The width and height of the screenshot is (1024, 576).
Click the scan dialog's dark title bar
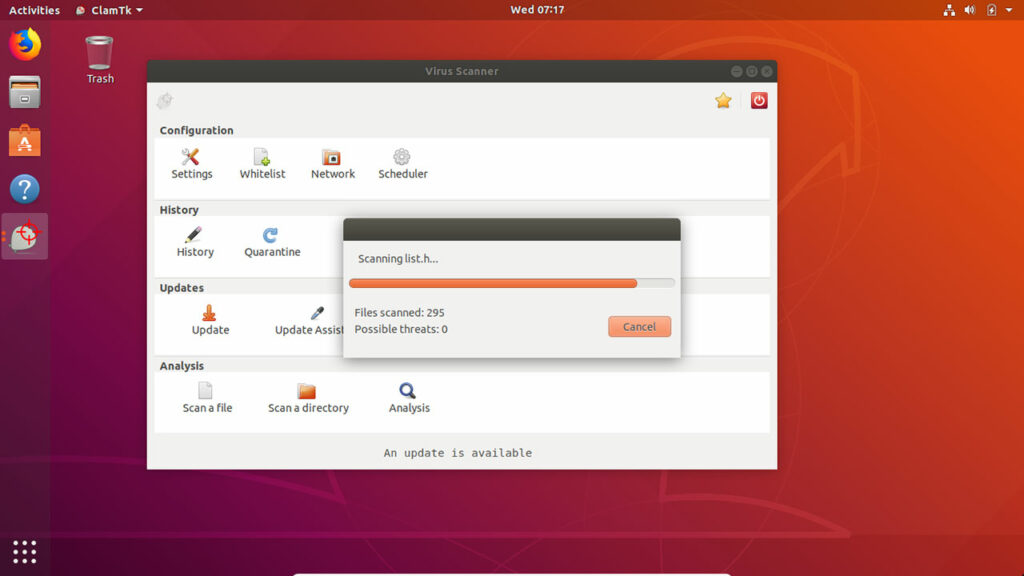[511, 230]
